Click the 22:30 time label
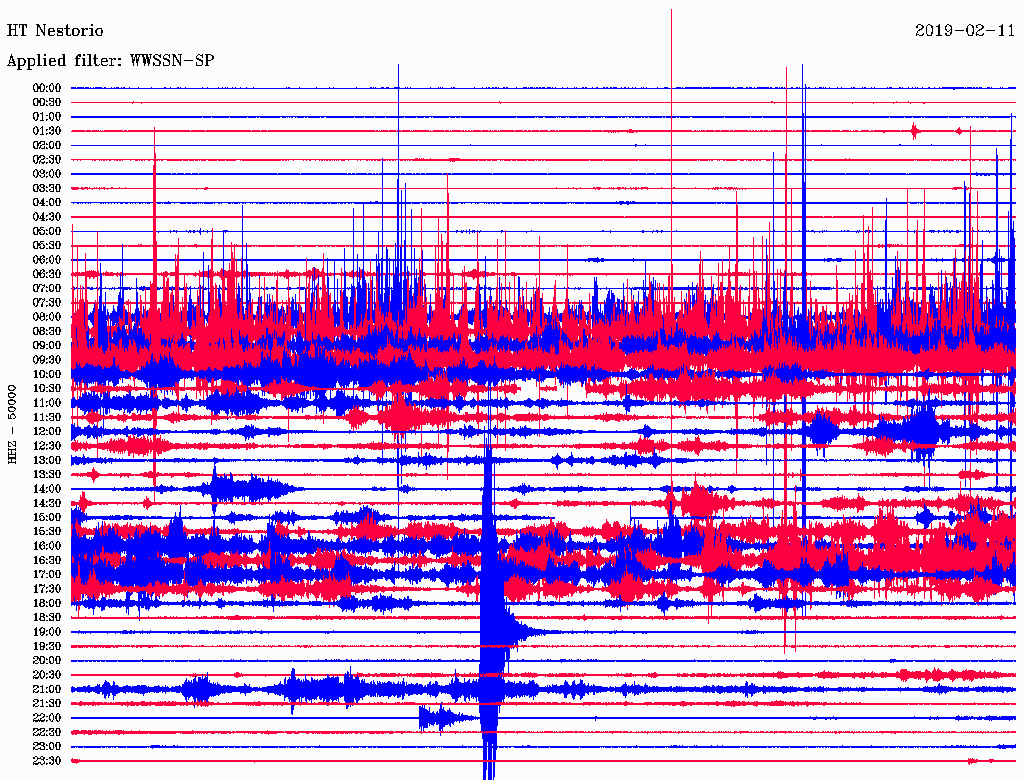Image resolution: width=1024 pixels, height=780 pixels. coord(47,732)
